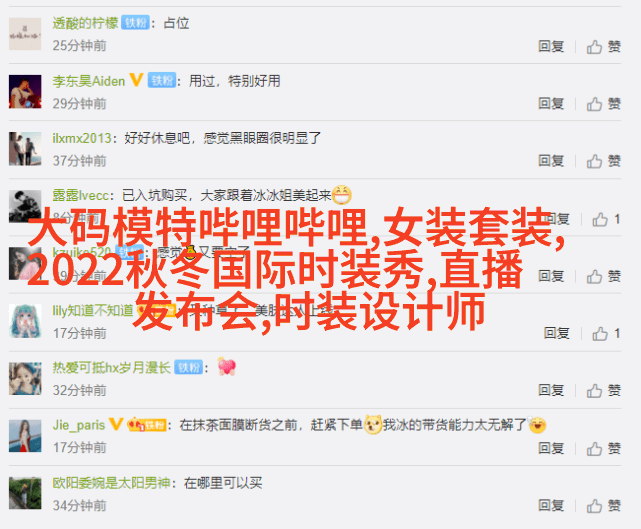Click 李东昊Aiden's avatar thumbnail
This screenshot has height=529, width=641.
point(25,92)
